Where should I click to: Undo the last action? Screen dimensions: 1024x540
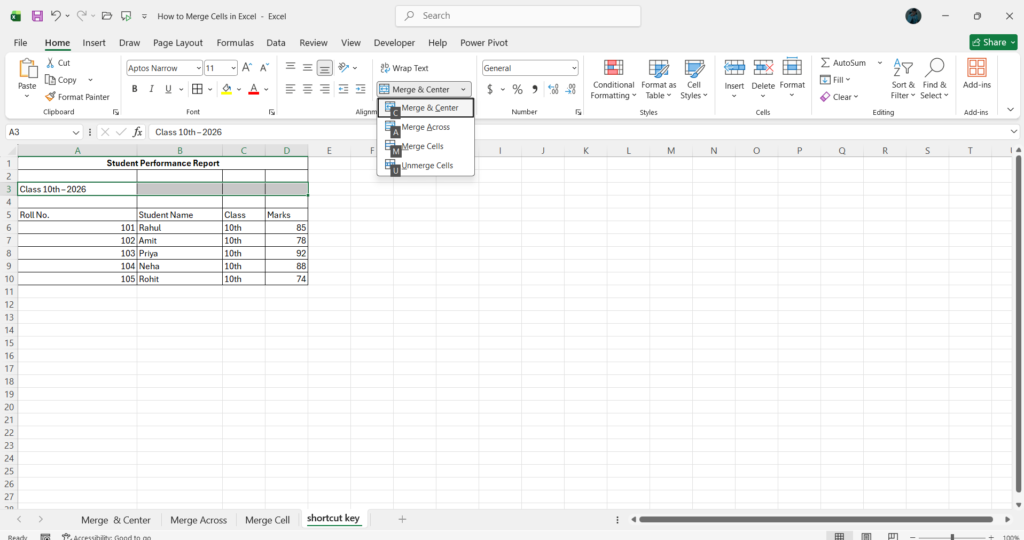coord(56,16)
